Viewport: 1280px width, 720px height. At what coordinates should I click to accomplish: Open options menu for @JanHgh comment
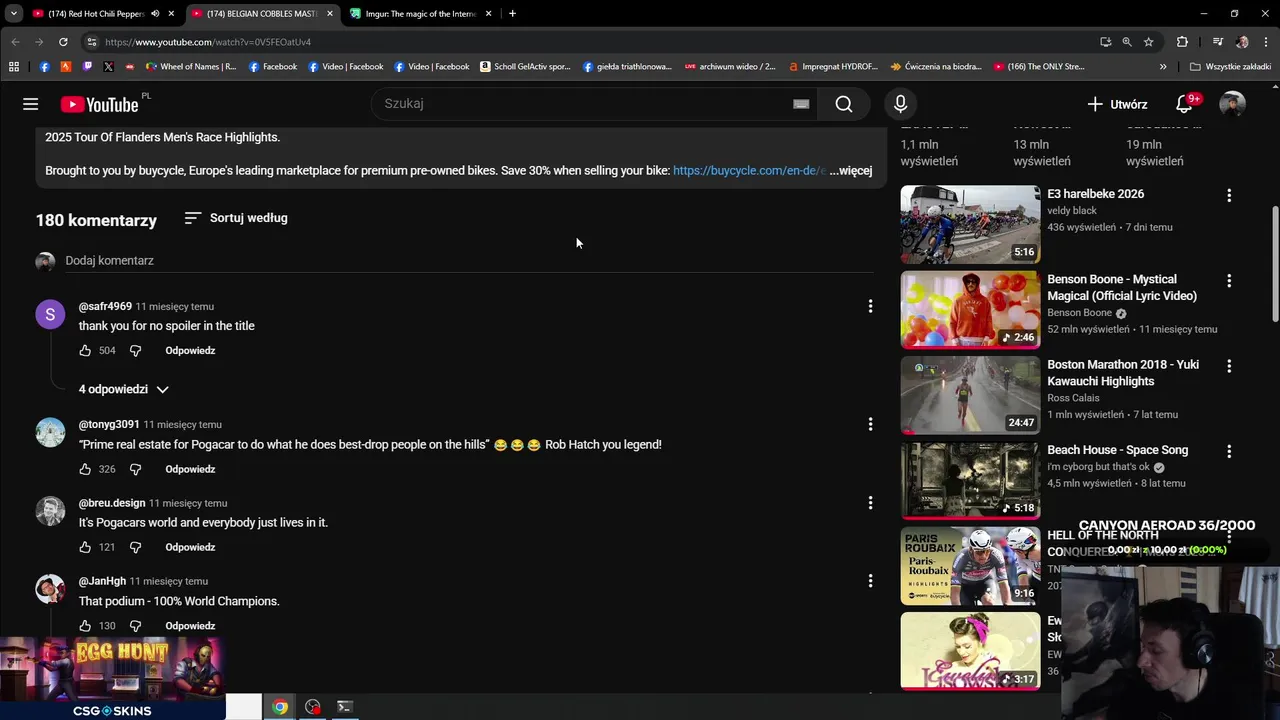tap(870, 581)
